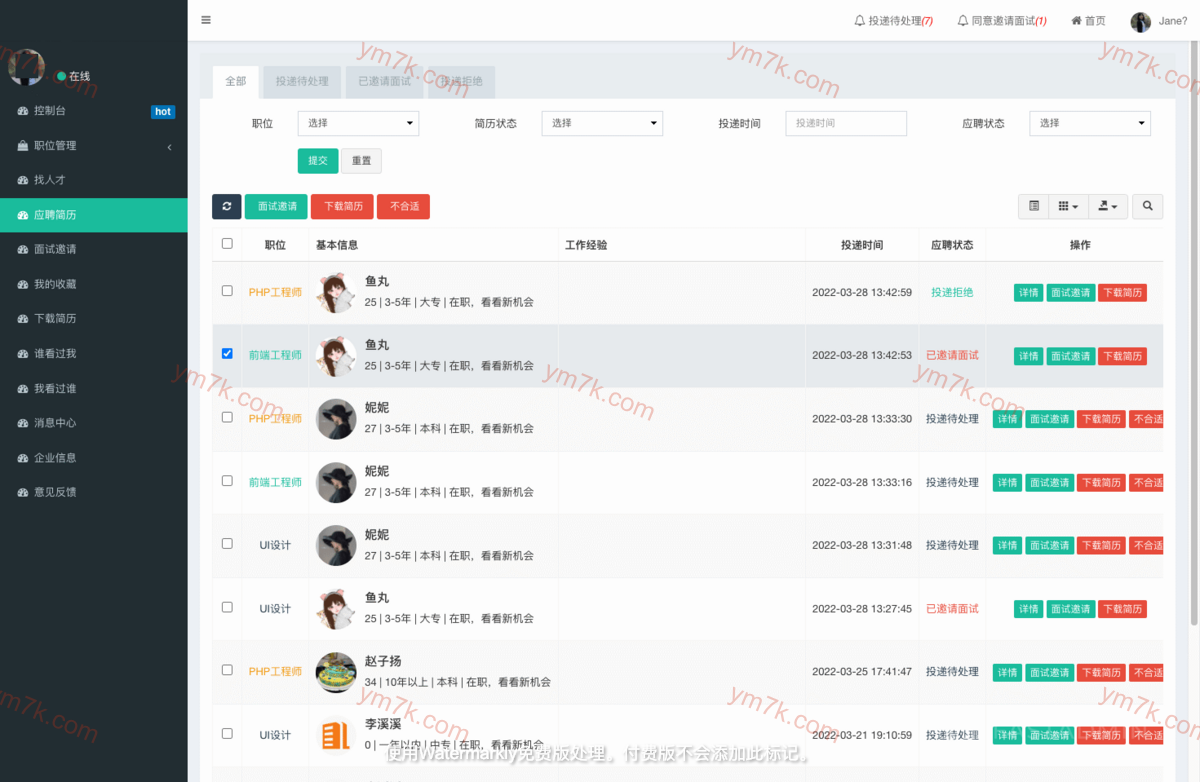1200x782 pixels.
Task: Open the table search magnifier icon
Action: tap(1147, 206)
